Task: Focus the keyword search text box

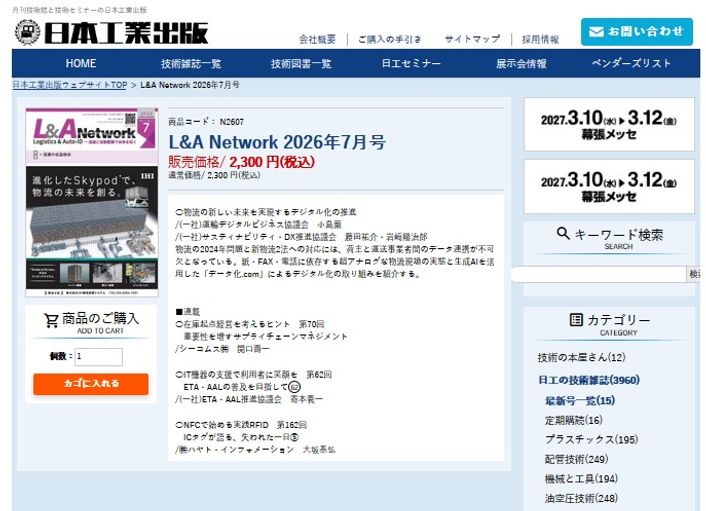Action: tap(599, 274)
